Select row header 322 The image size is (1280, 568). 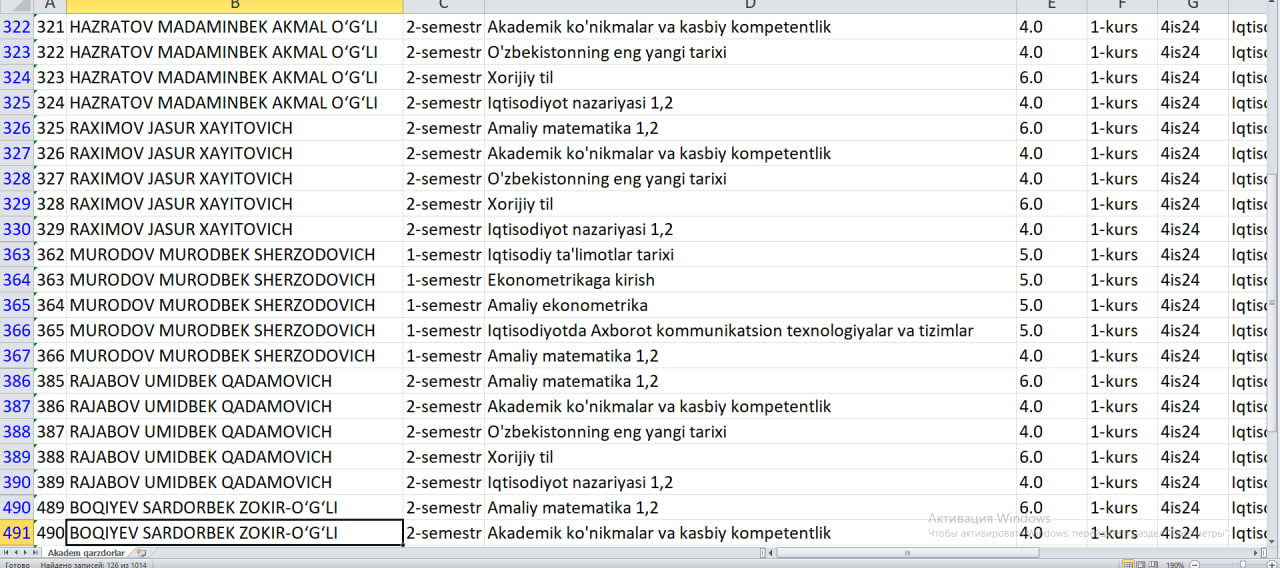[16, 27]
